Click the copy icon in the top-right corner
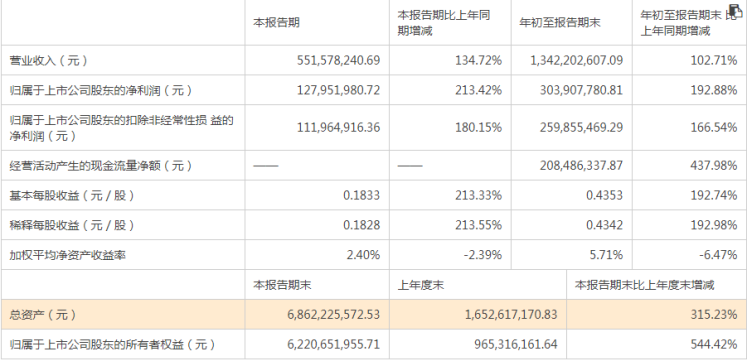 pos(736,13)
